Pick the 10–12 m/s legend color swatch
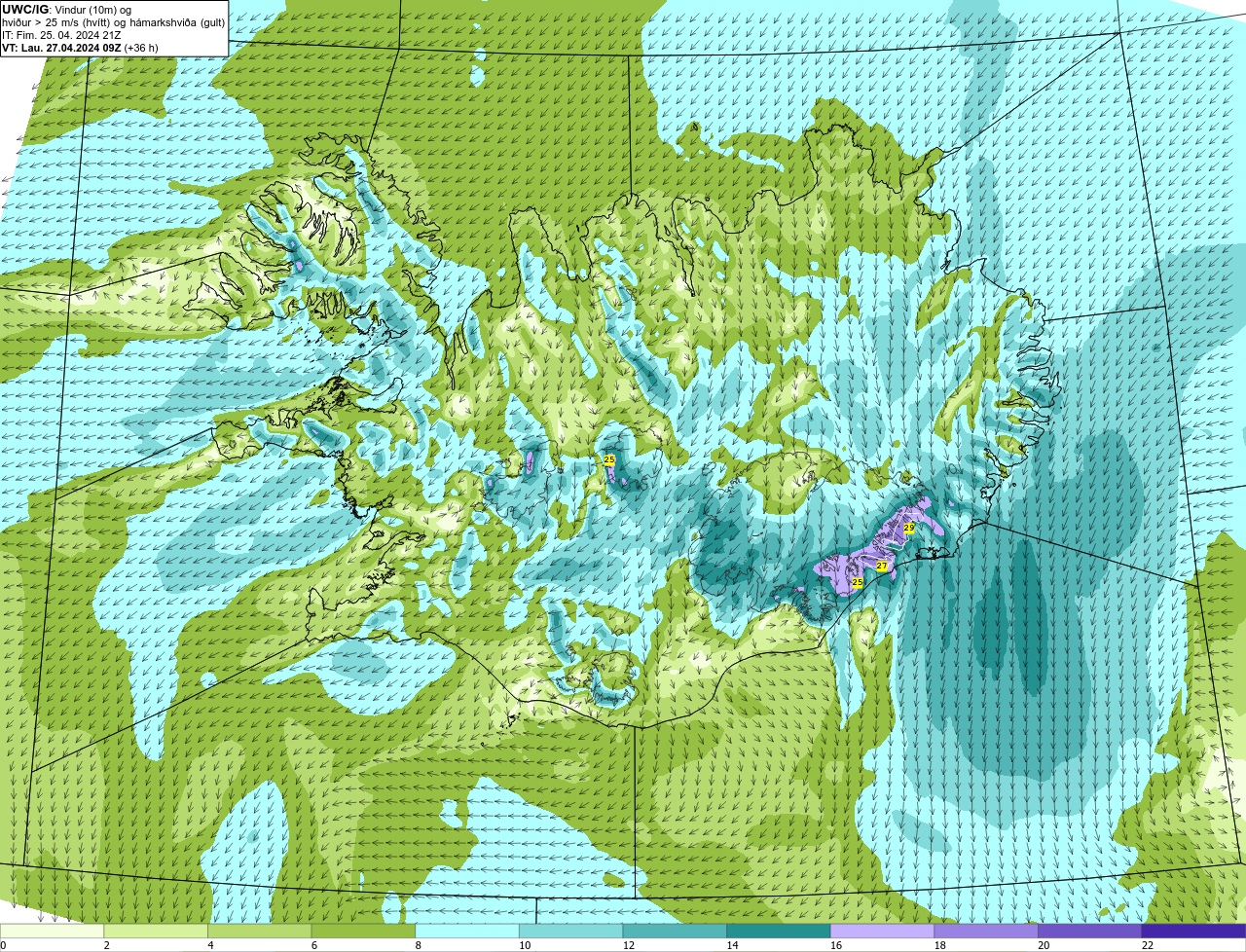Viewport: 1246px width, 952px height. click(x=571, y=932)
